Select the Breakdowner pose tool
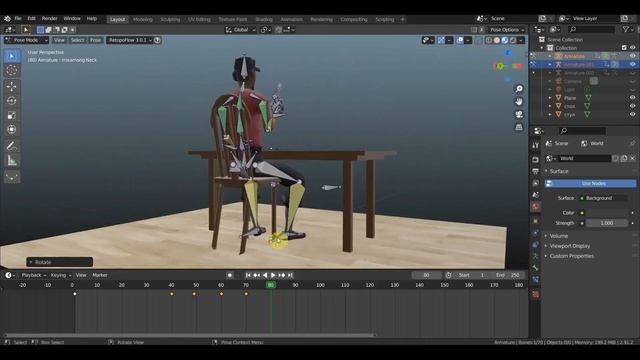 click(12, 177)
